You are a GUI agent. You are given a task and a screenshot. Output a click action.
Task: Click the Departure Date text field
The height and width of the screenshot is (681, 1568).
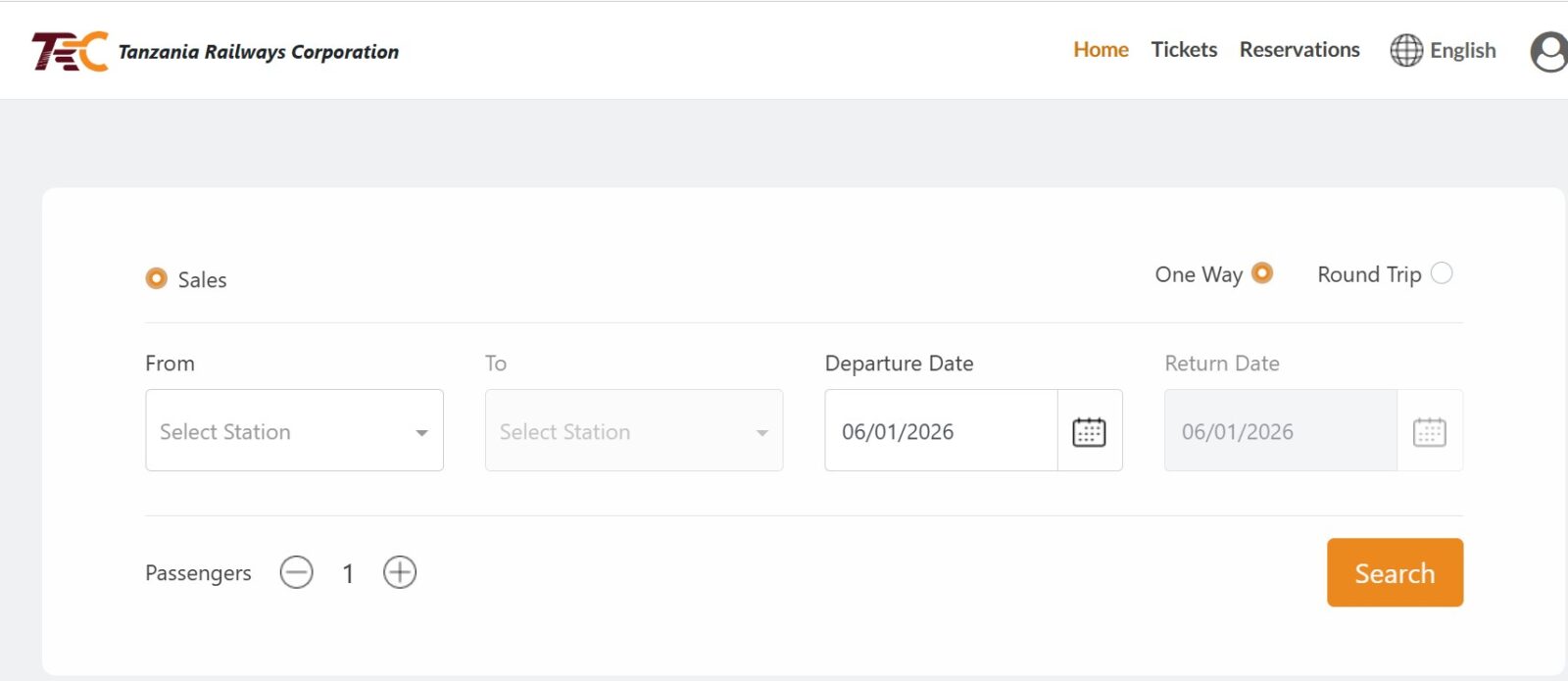(941, 431)
